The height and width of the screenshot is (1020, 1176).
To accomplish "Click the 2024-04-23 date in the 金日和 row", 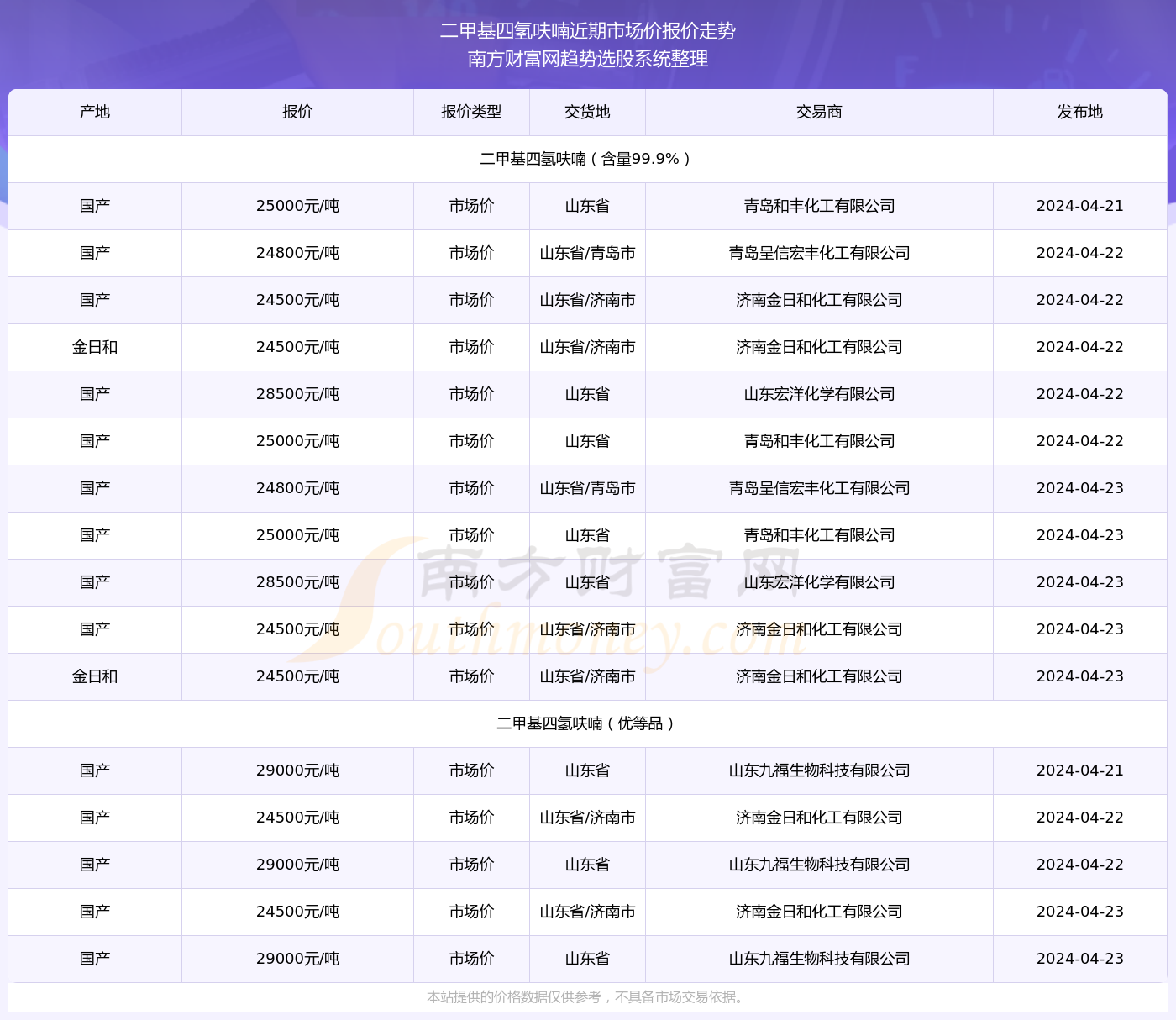I will tap(1079, 676).
